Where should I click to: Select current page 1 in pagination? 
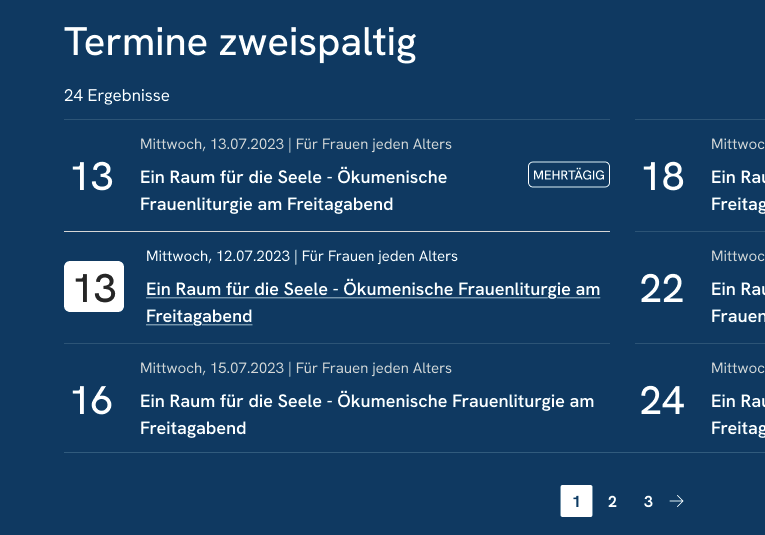(x=576, y=501)
